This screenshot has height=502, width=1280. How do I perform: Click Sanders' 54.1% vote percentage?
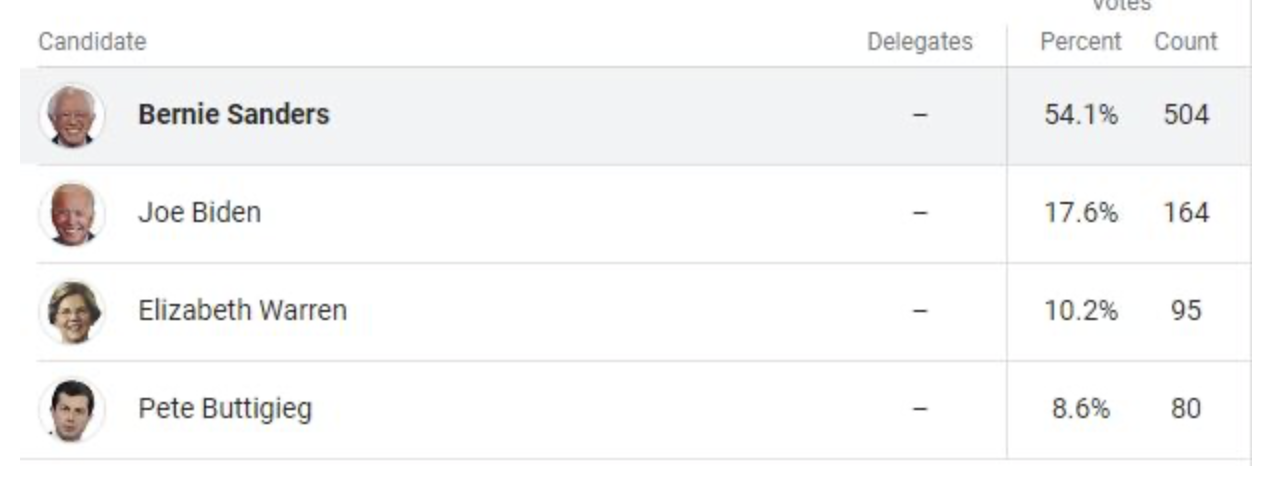pos(1081,115)
